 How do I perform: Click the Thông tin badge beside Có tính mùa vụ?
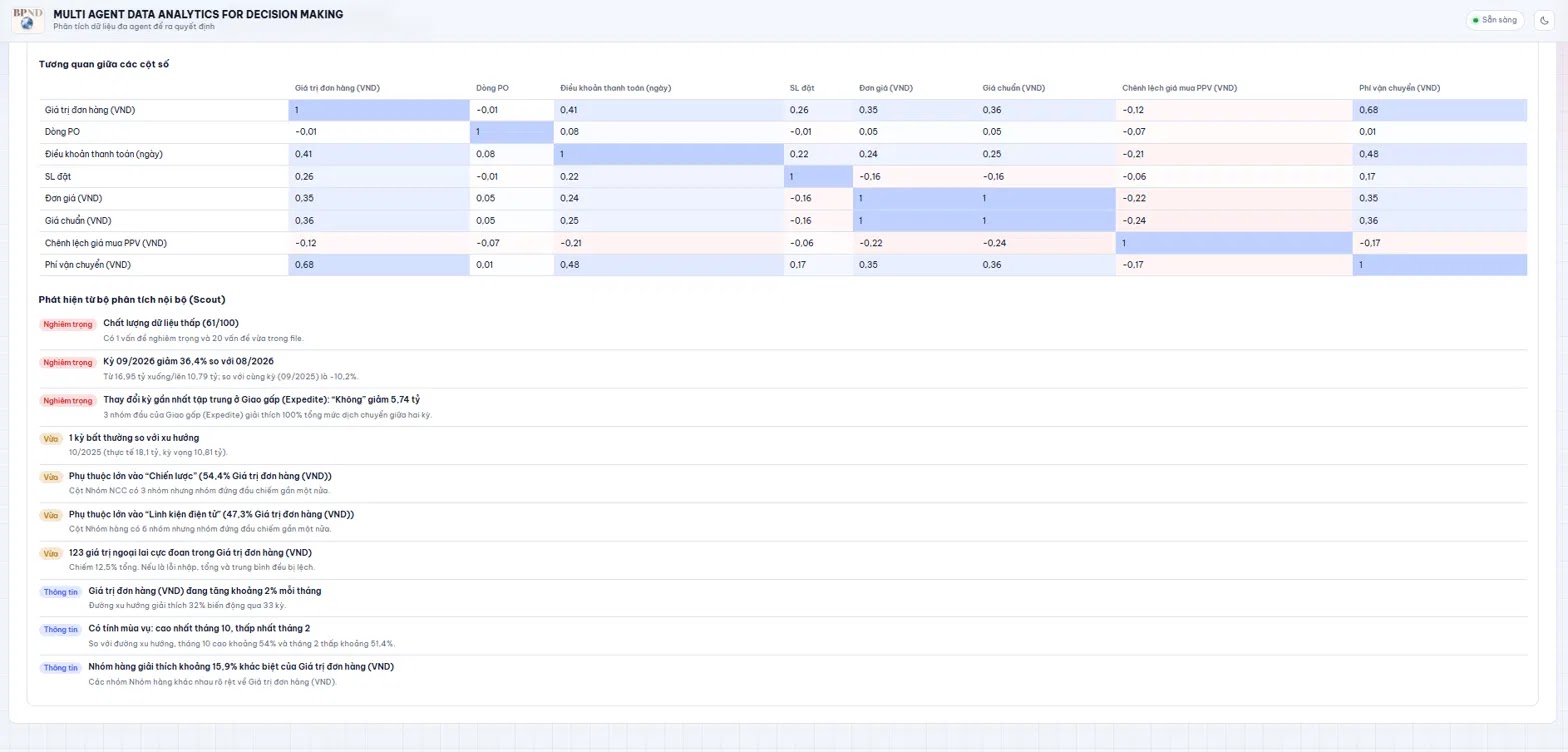coord(61,630)
